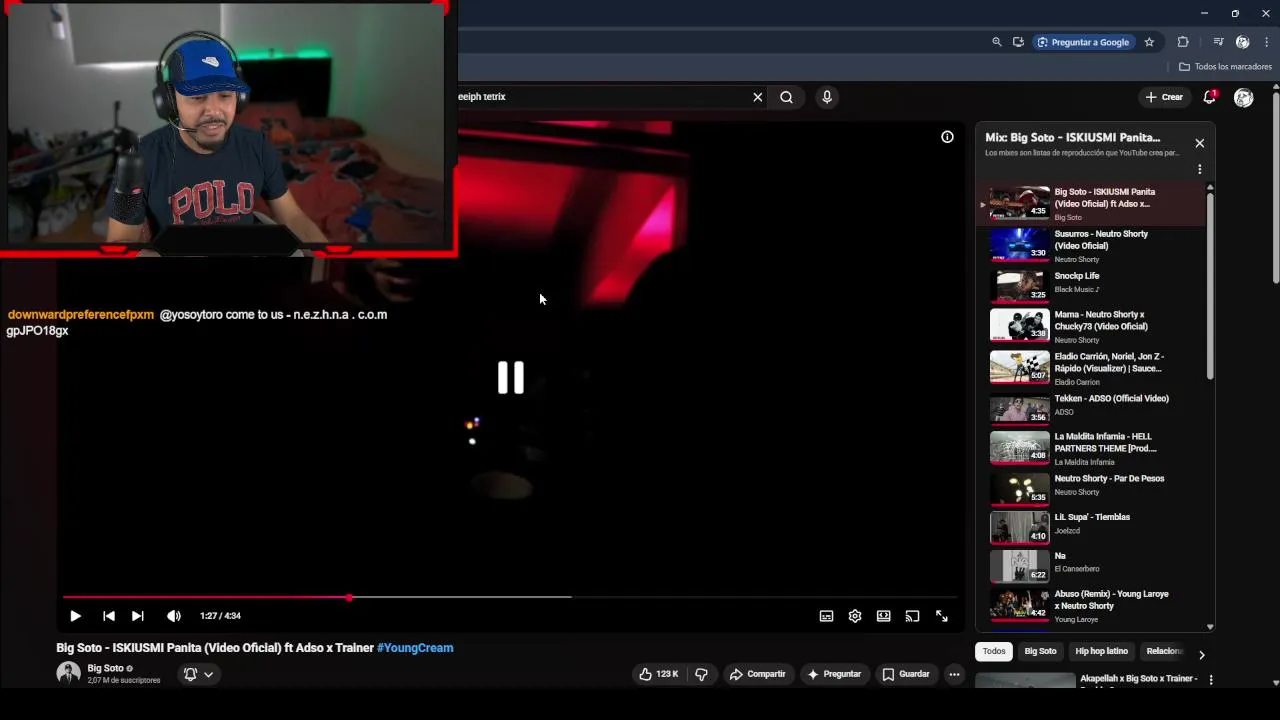Open the #YoungCream hashtag link
The image size is (1280, 720).
(415, 648)
